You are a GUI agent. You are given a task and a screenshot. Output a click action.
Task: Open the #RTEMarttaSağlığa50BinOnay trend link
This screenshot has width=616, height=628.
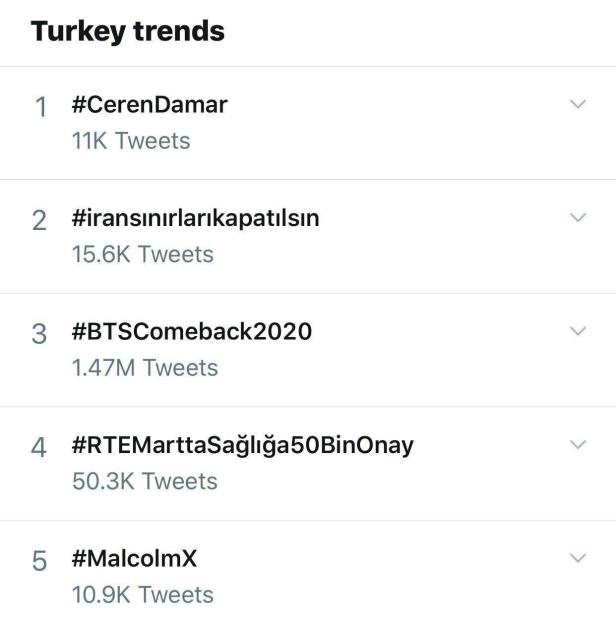242,445
